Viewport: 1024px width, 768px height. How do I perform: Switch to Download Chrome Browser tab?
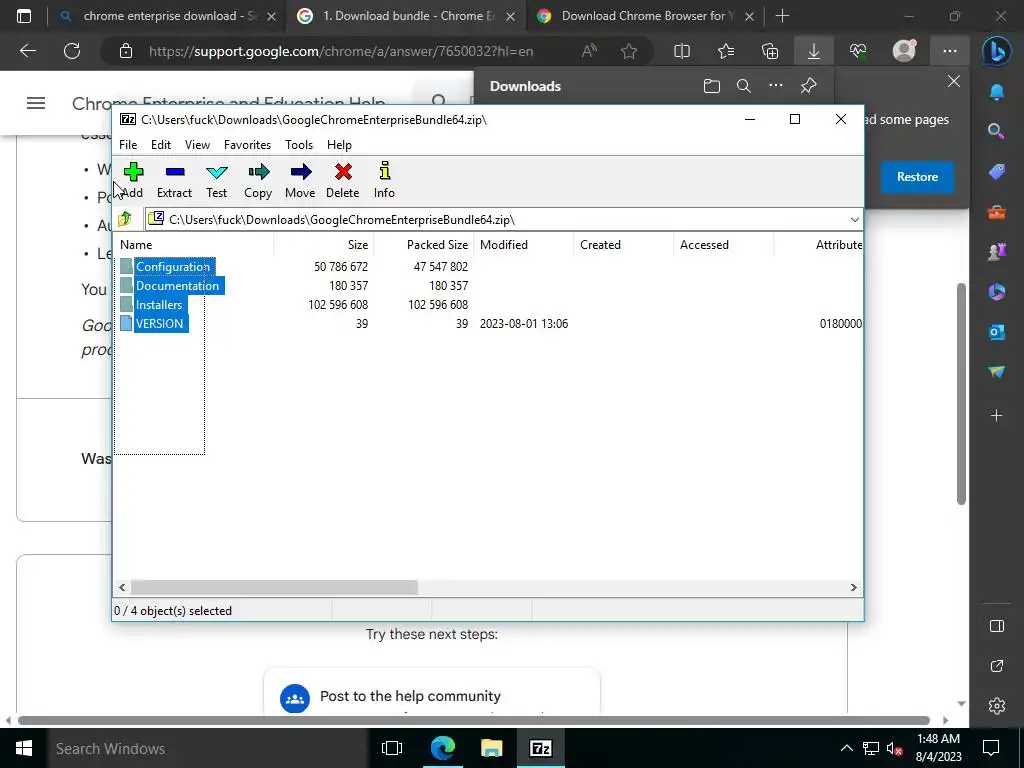click(x=643, y=16)
